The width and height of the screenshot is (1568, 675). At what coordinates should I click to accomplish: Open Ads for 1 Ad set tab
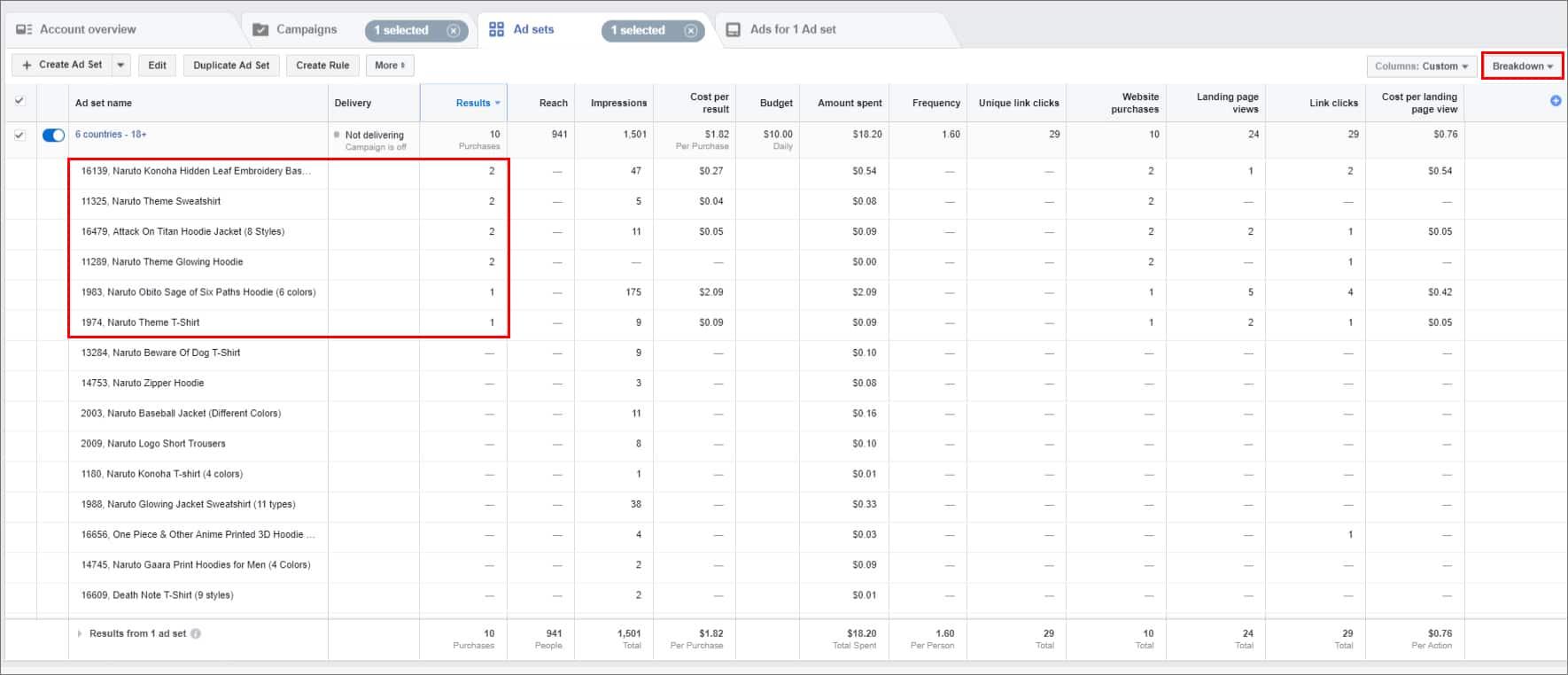tap(793, 29)
